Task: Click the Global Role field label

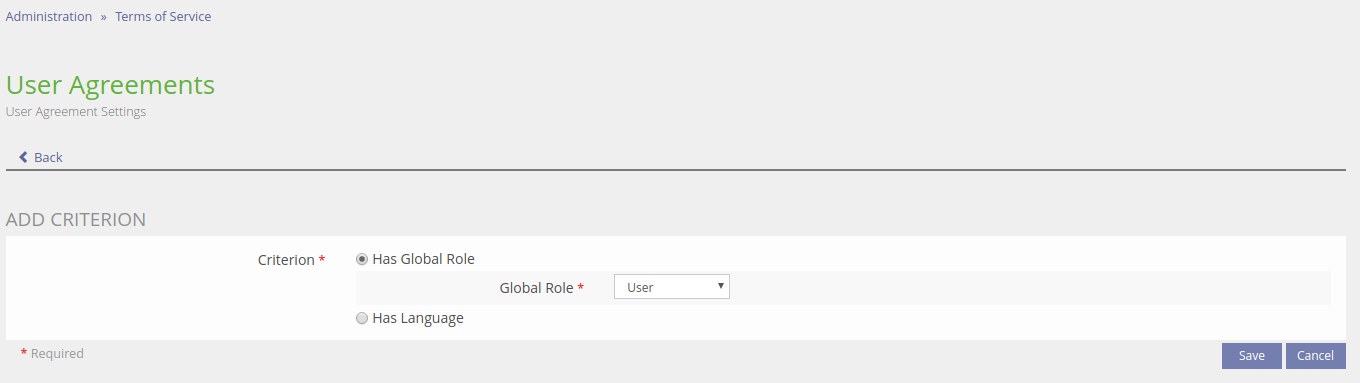Action: click(537, 288)
